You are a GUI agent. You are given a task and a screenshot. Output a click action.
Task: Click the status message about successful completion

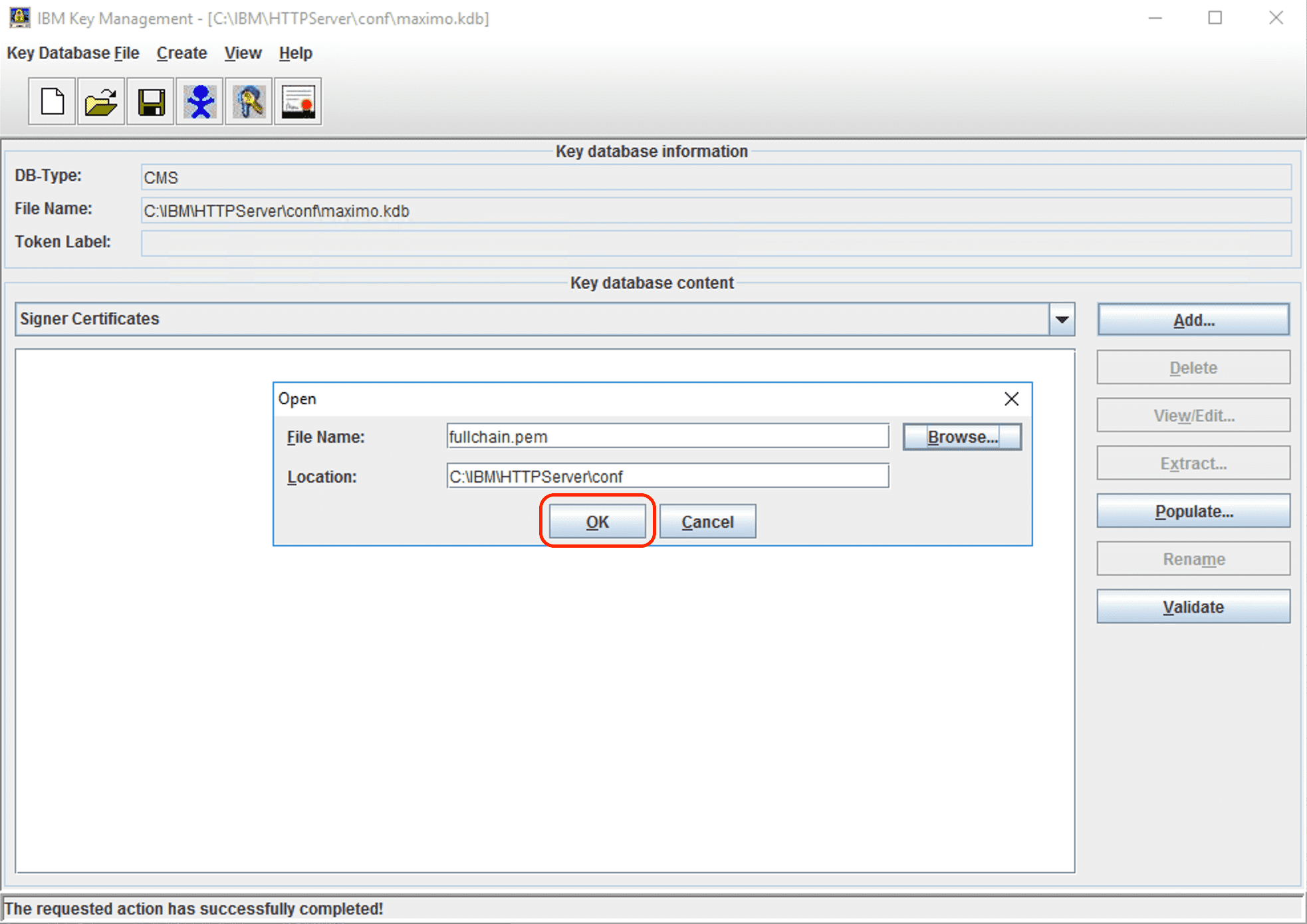pyautogui.click(x=194, y=909)
